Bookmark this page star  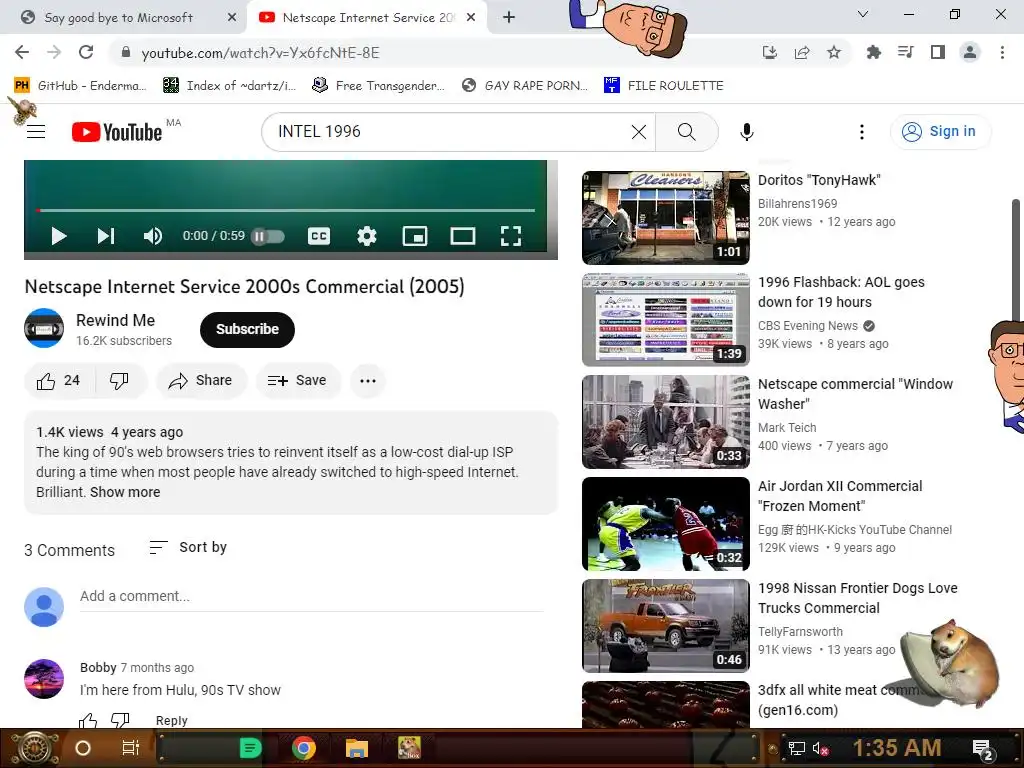[x=834, y=52]
